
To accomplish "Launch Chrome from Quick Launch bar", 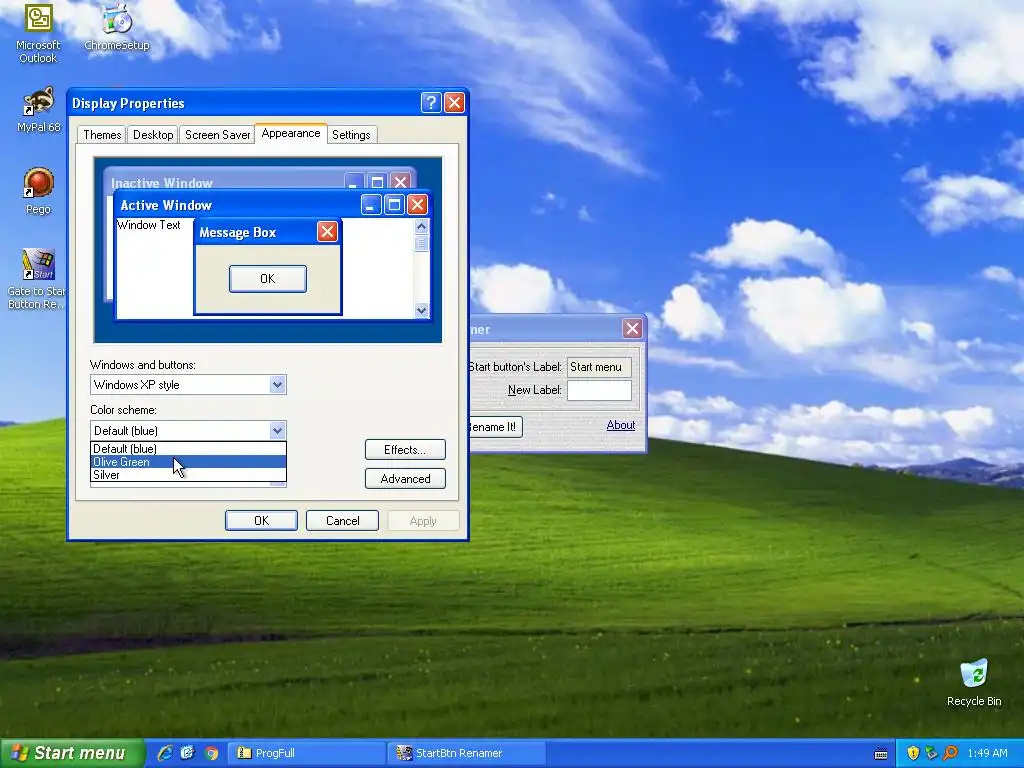I will (211, 753).
